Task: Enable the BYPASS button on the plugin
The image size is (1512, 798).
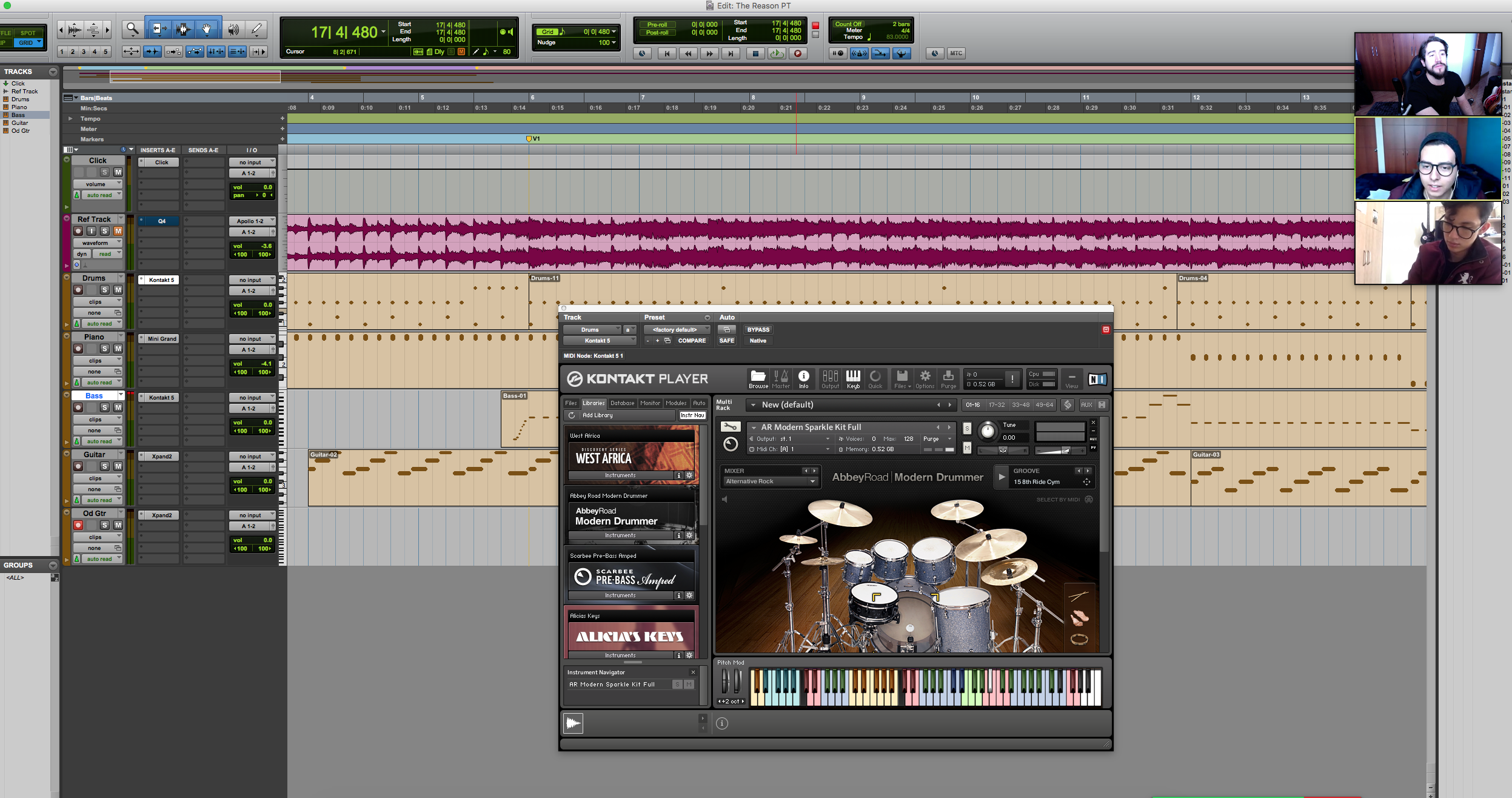Action: click(758, 329)
